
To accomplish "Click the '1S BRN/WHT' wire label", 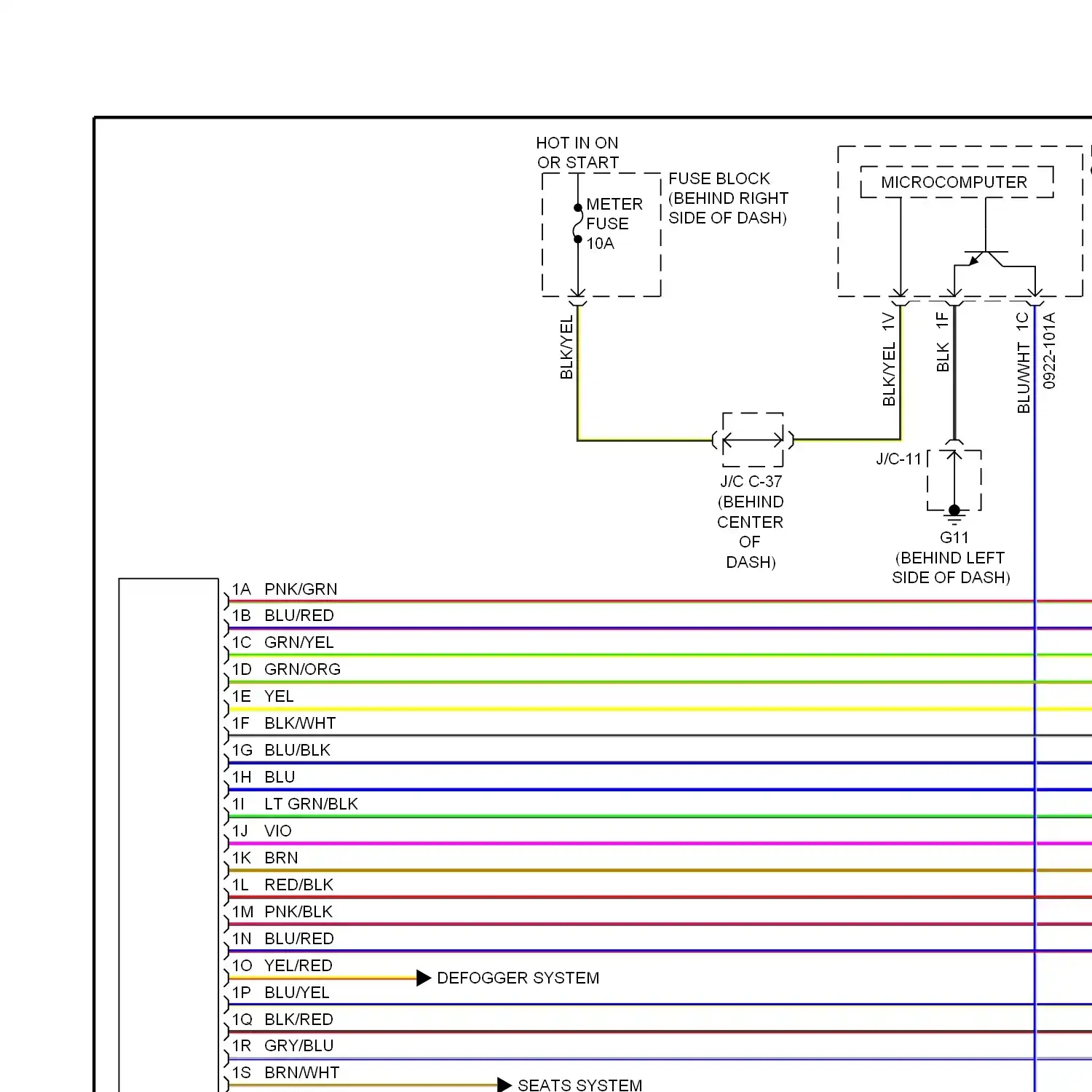I will tap(286, 1072).
